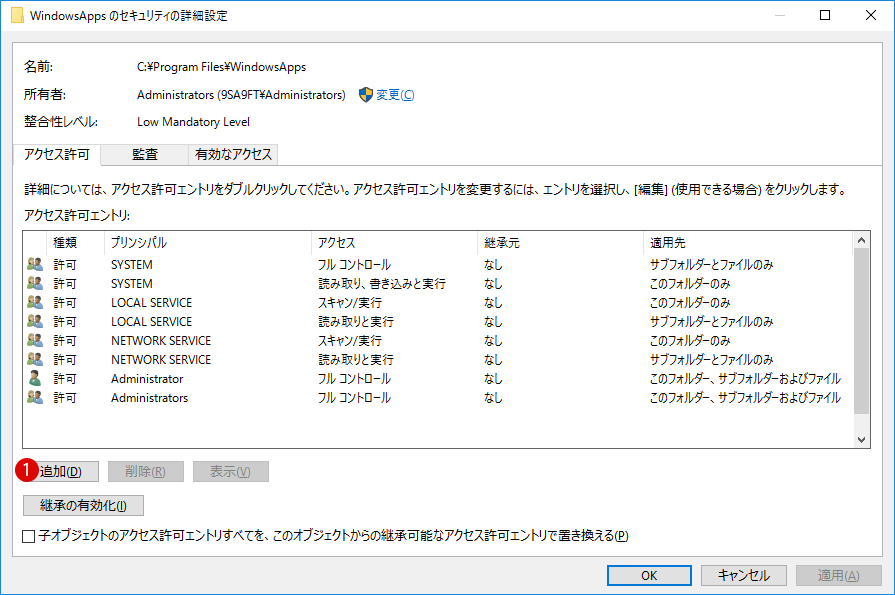
Task: Click the group icon of the SYSTEM 読み取り、書き込みと実行 row
Action: 35,283
